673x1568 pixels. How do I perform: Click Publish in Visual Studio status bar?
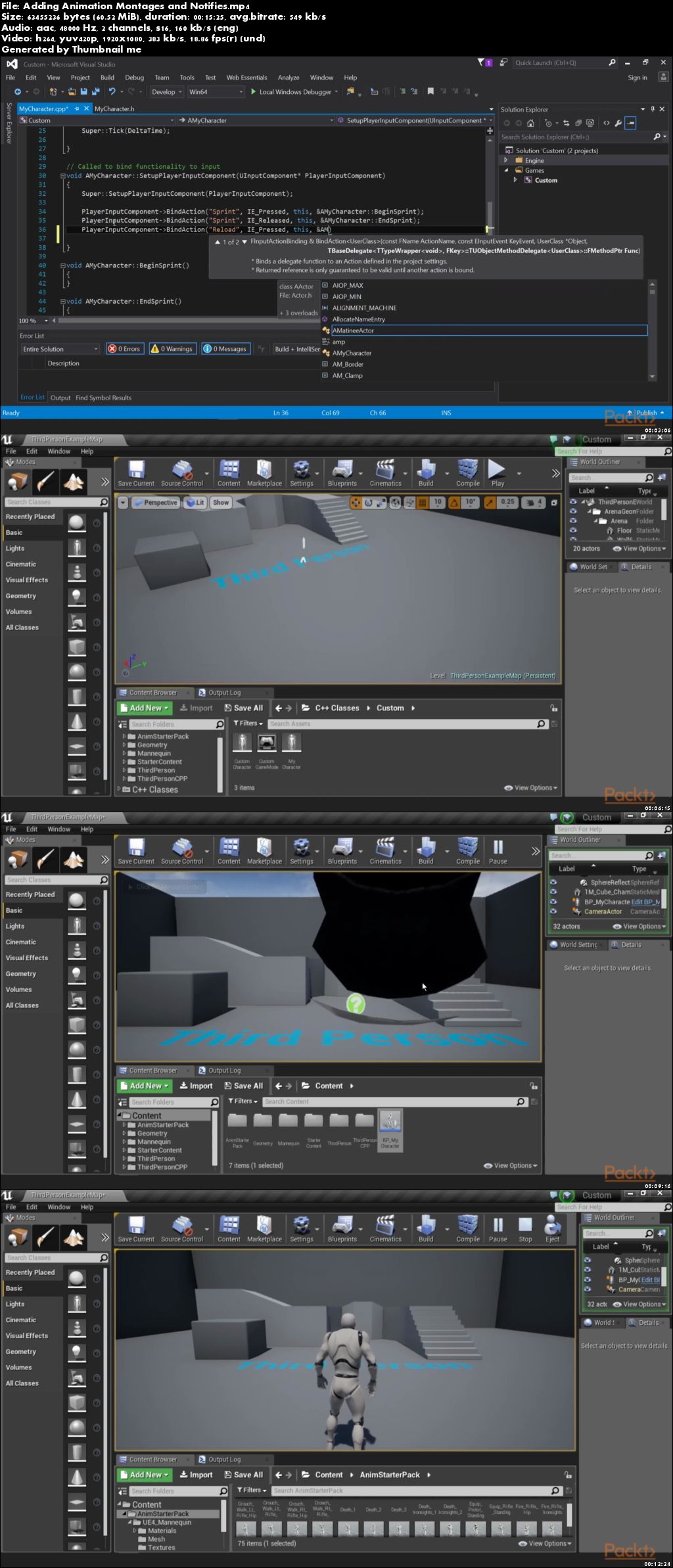pos(647,413)
